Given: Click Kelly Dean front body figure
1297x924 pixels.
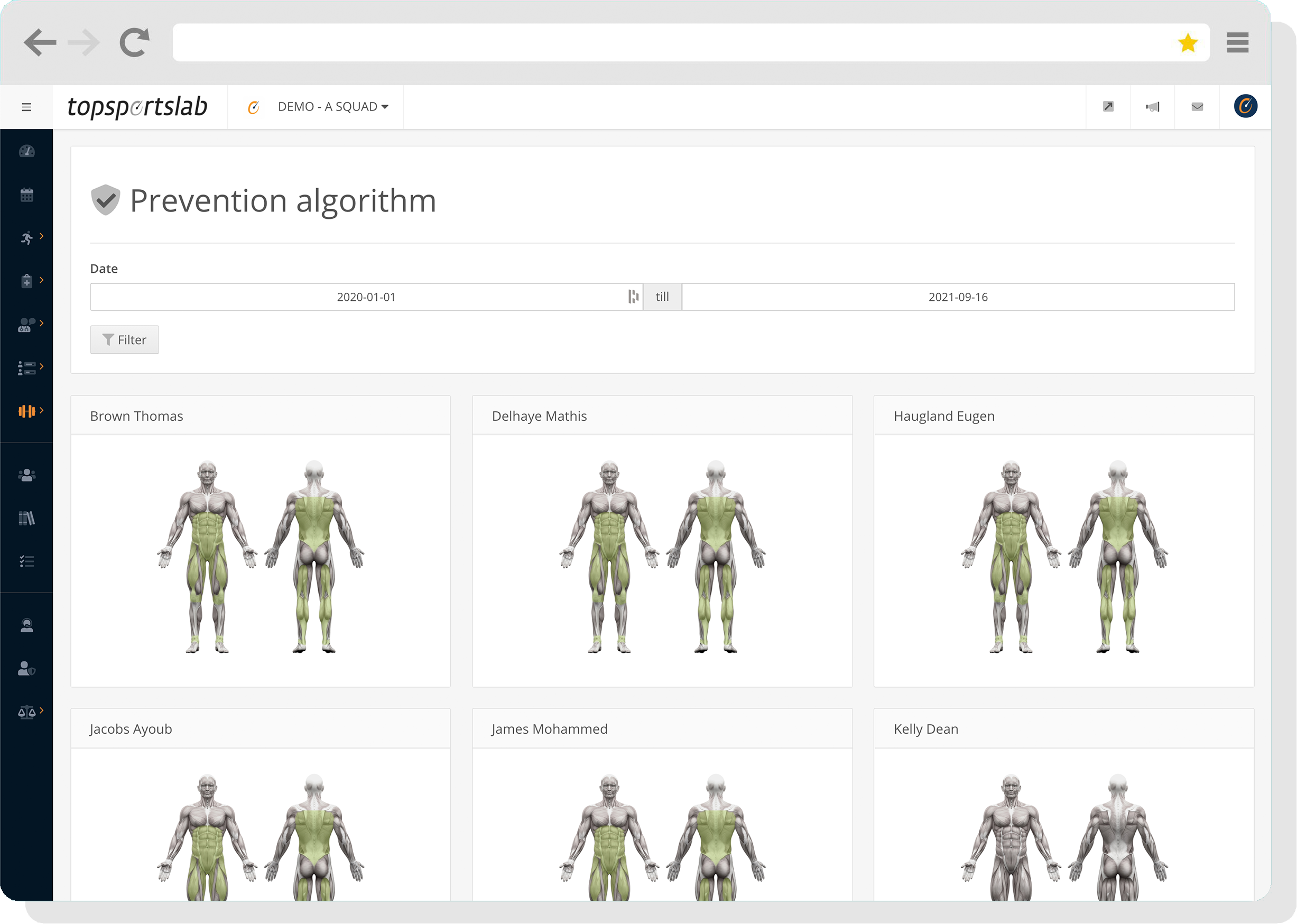Looking at the screenshot, I should point(1011,837).
